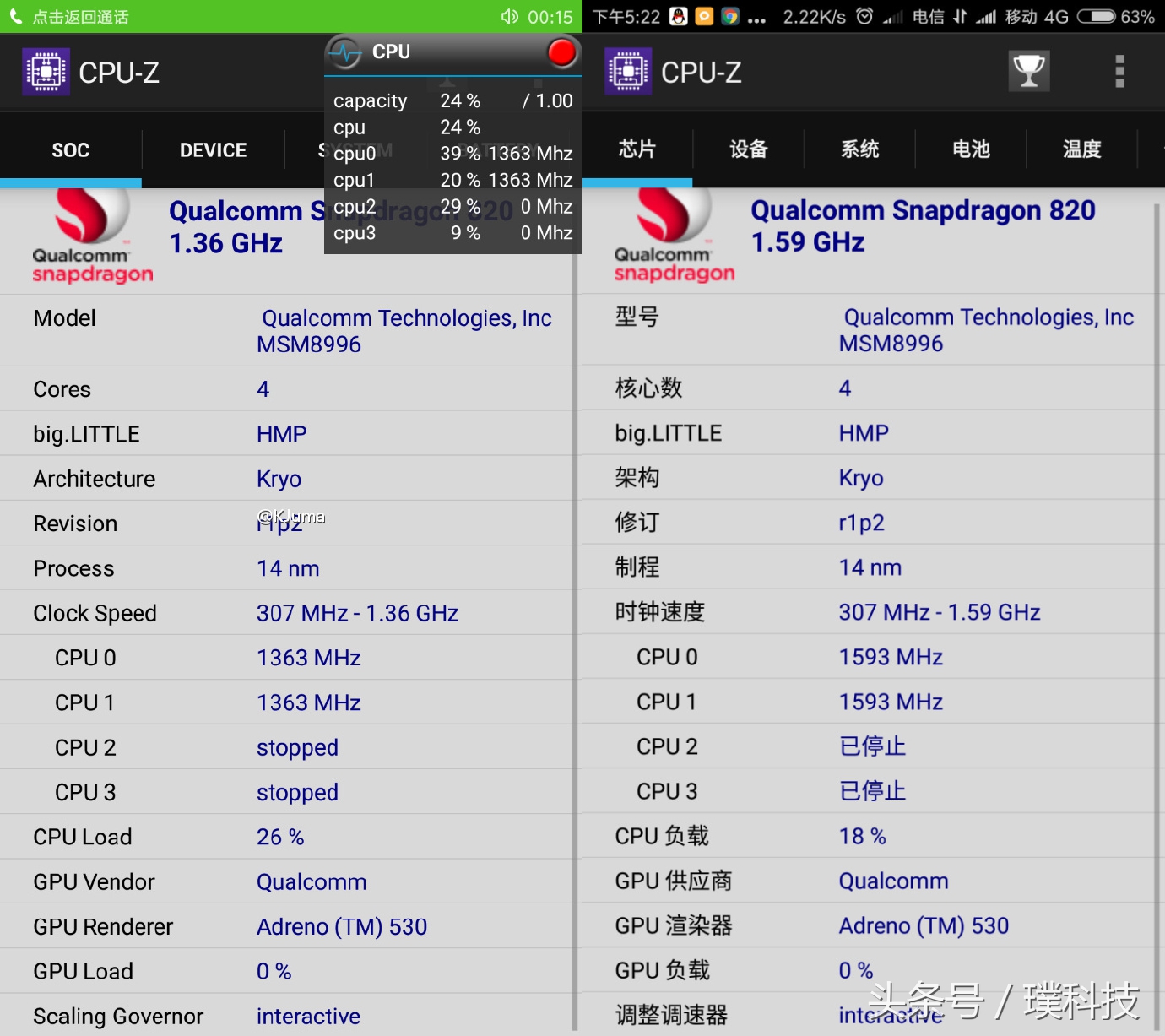Click the value 307 MHz - 1.36 GHz
Image resolution: width=1165 pixels, height=1036 pixels.
(358, 613)
